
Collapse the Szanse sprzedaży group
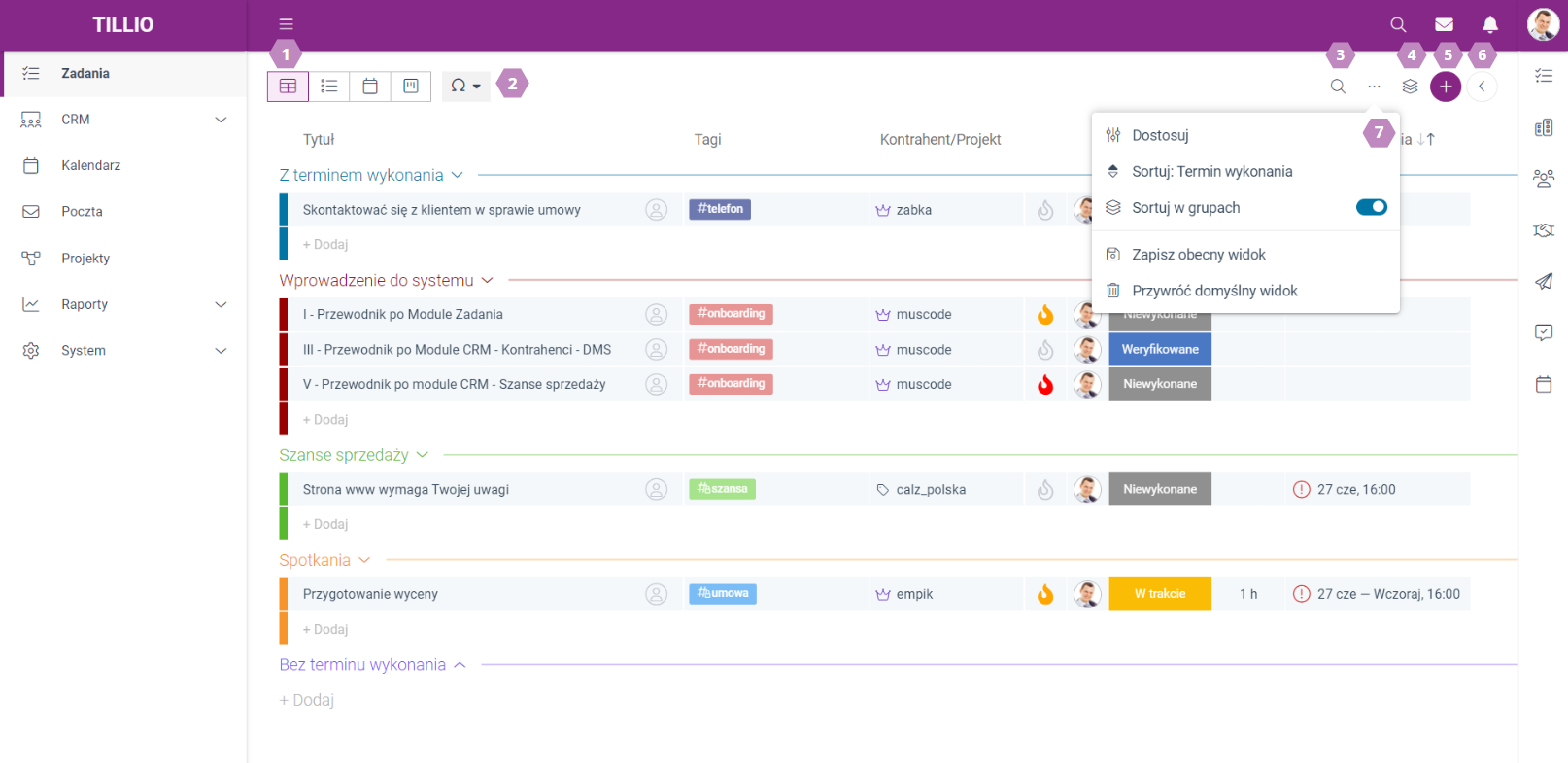click(423, 455)
